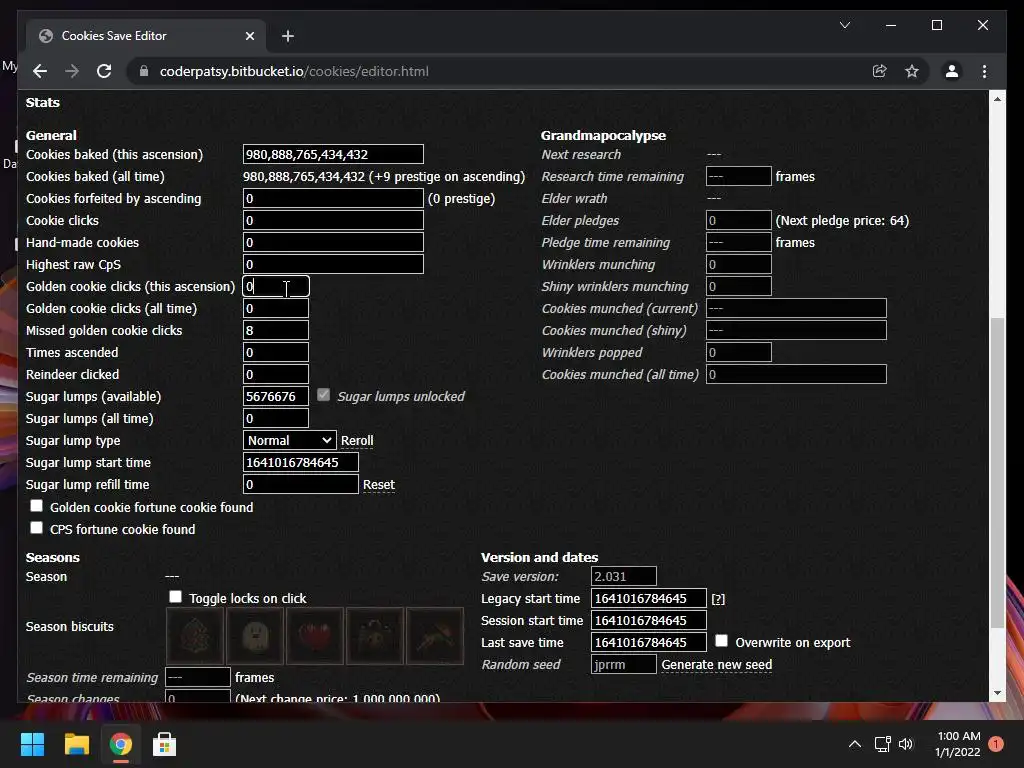
Task: Click the browser back arrow
Action: pyautogui.click(x=40, y=71)
